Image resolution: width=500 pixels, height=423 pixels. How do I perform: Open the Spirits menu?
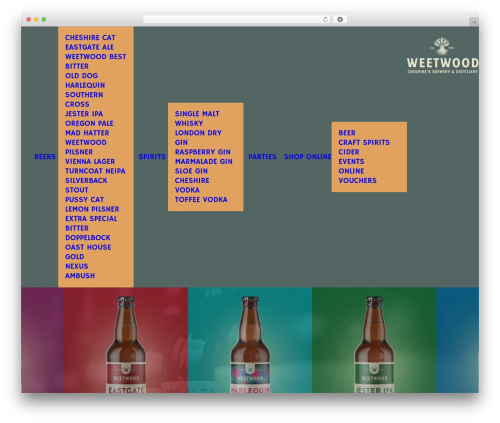point(152,157)
